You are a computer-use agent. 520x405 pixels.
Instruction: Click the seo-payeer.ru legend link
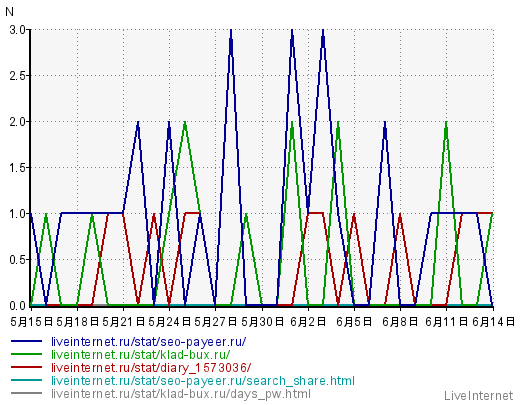pos(148,342)
